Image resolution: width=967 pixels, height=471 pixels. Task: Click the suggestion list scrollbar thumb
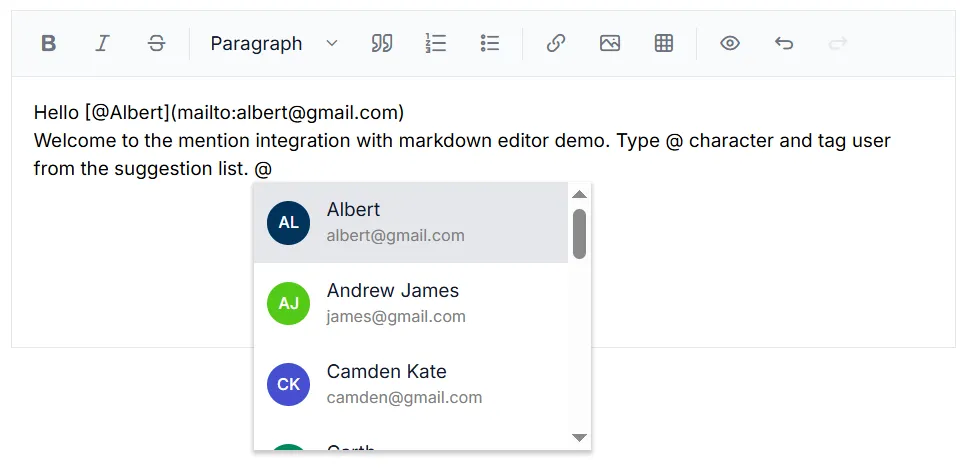pos(579,234)
